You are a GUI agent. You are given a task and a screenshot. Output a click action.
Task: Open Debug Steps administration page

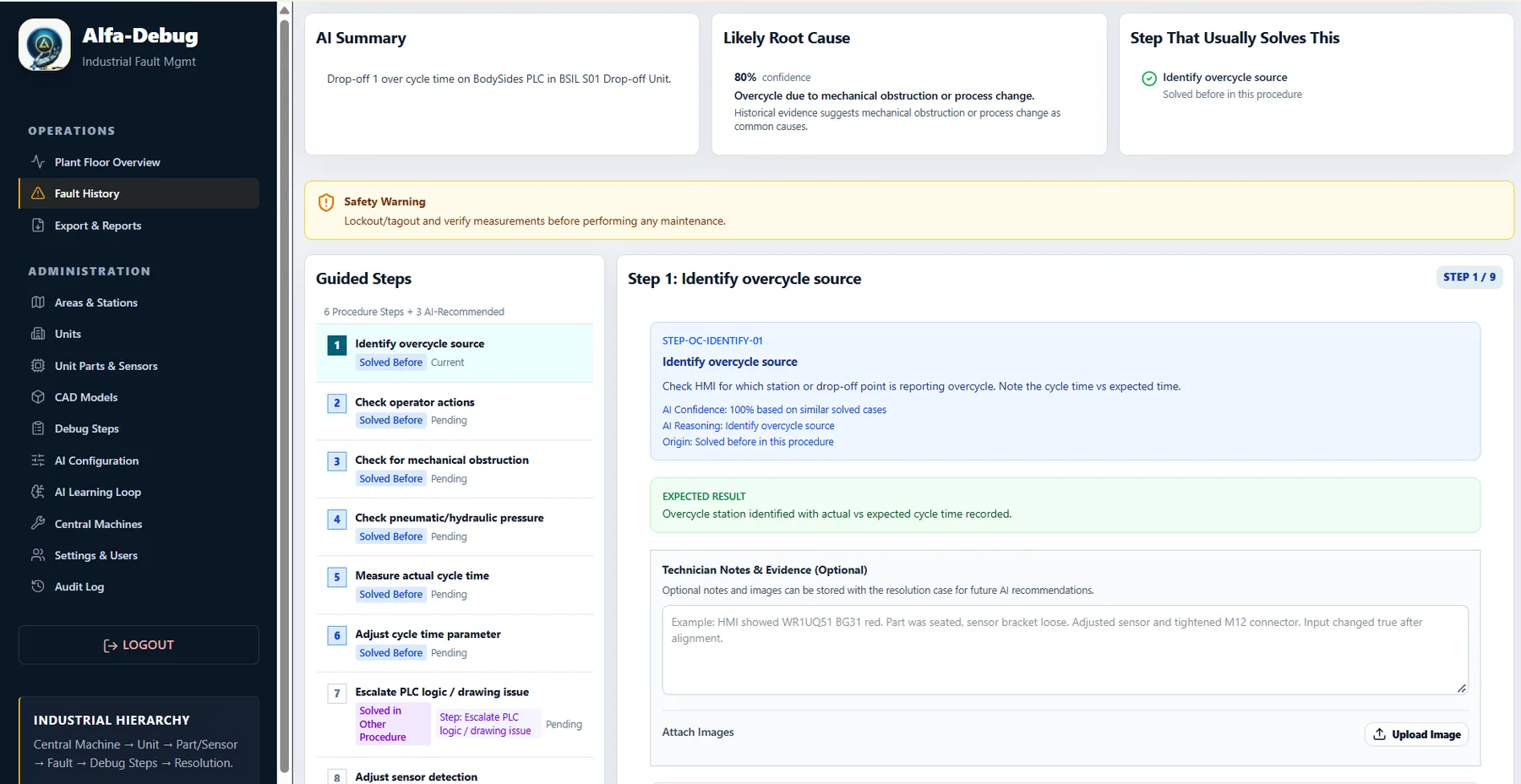tap(139, 428)
